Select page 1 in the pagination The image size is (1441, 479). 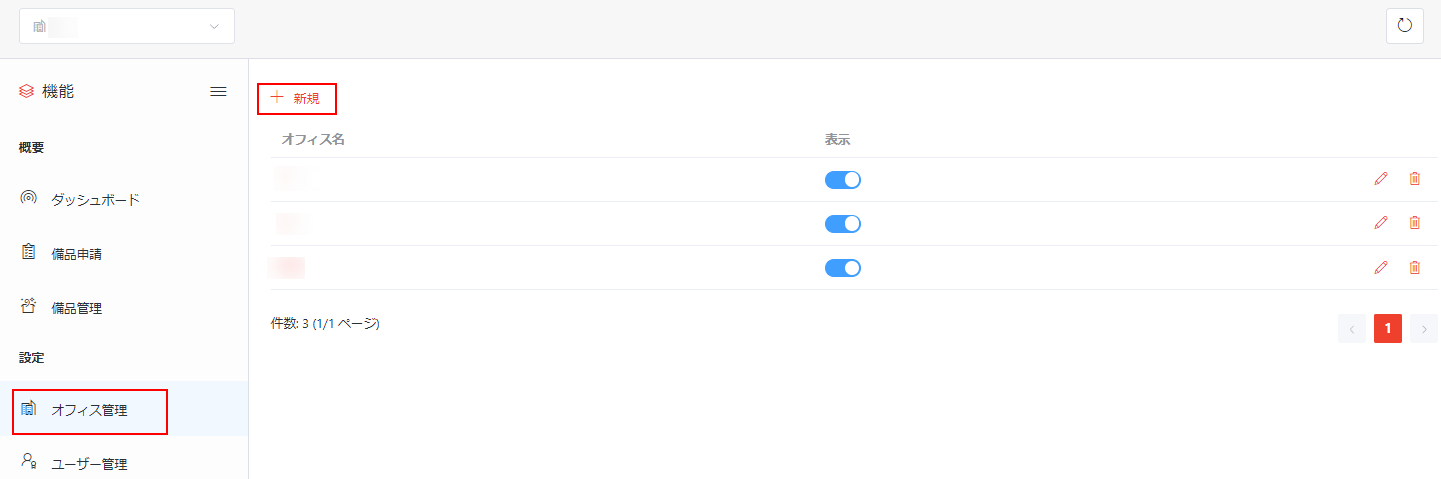[1388, 328]
